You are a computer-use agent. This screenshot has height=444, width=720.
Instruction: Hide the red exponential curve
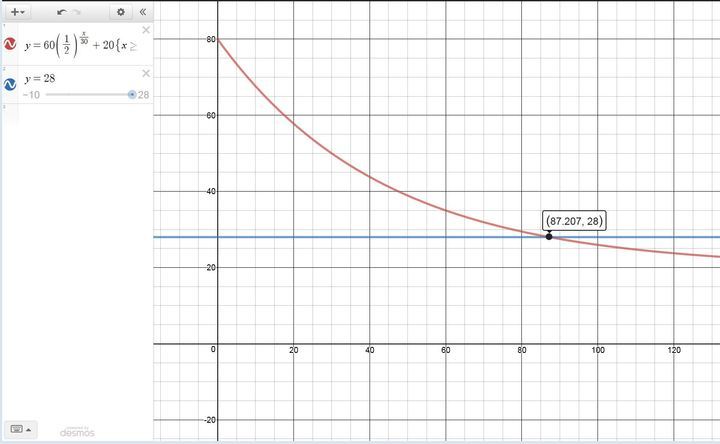[10, 45]
